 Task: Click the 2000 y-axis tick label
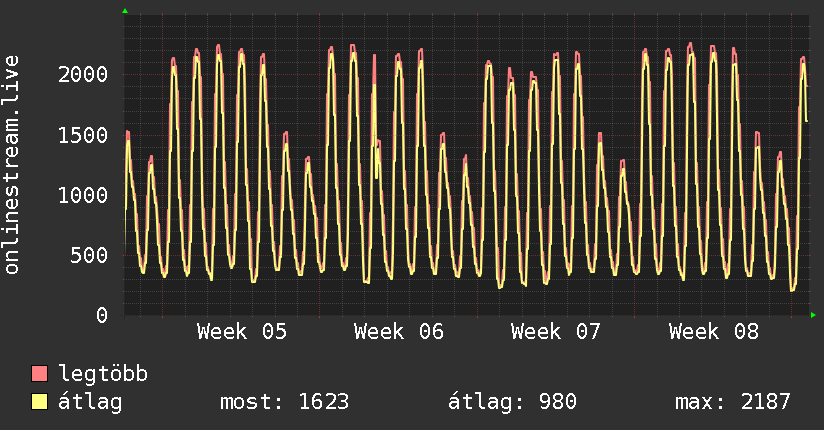(x=83, y=75)
